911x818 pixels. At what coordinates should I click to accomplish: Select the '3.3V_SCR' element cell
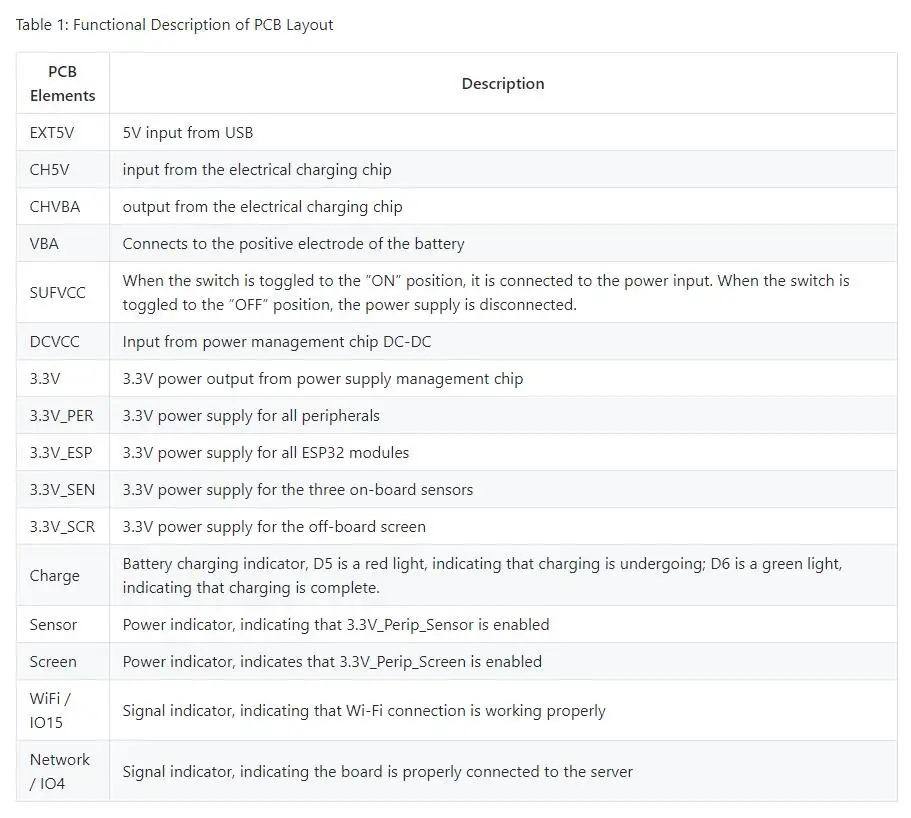(63, 526)
